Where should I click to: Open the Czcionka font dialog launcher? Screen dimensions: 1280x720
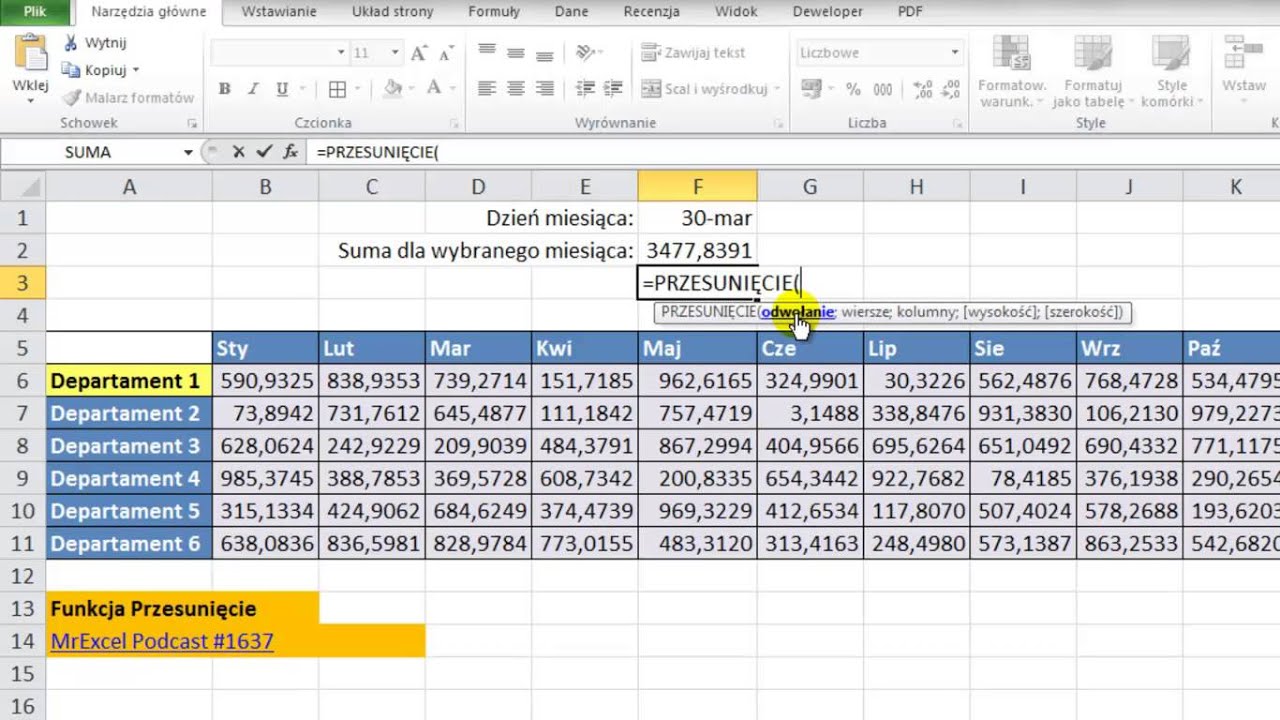[x=454, y=123]
